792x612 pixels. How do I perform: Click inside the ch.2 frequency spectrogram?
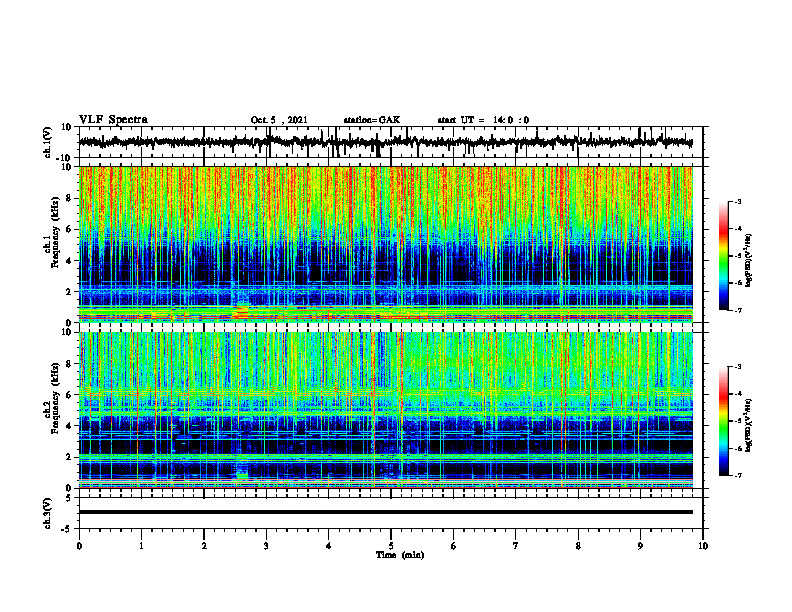click(386, 410)
